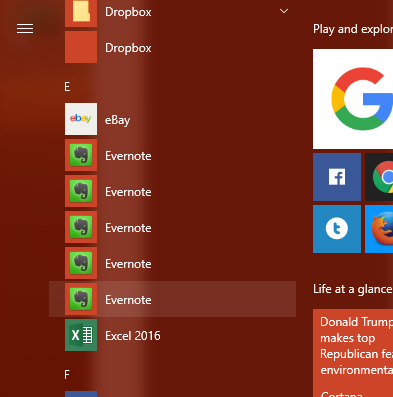Open the large Google tile
393x397 pixels.
pos(353,99)
